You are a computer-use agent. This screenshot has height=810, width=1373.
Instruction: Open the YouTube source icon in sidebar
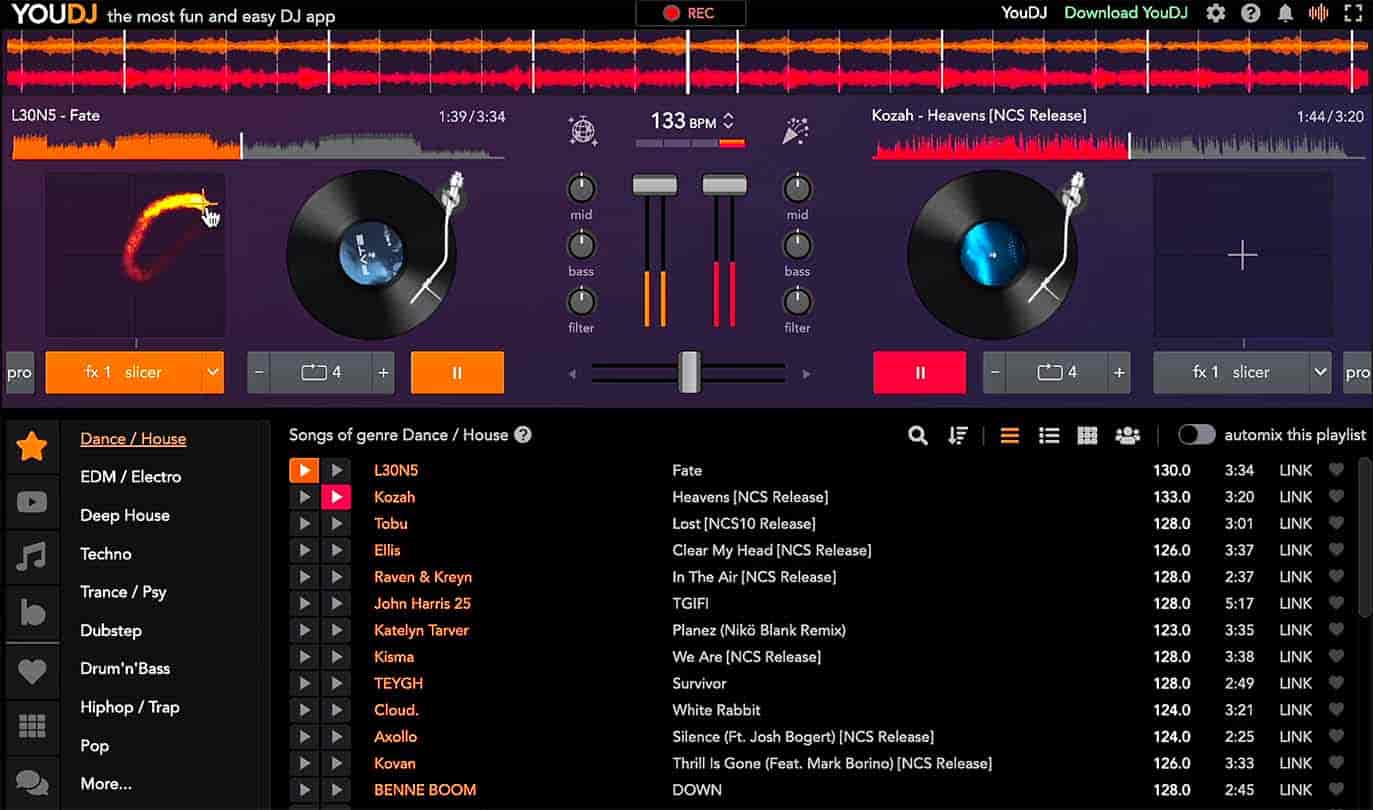click(32, 502)
